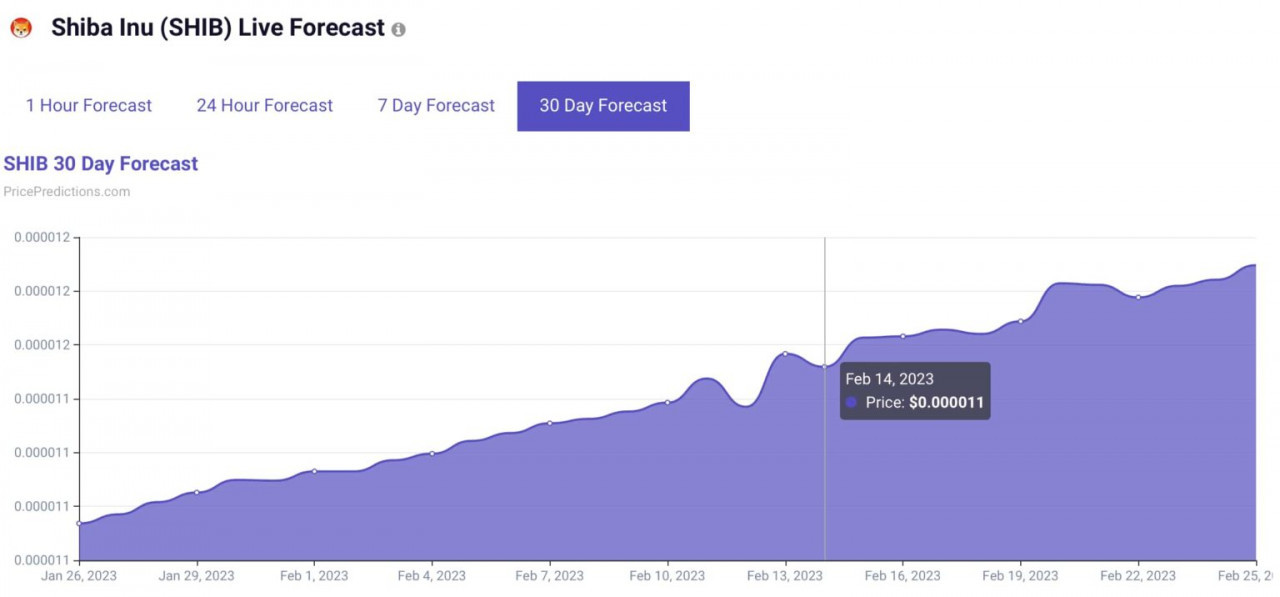Click the Feb 13 data point marker
Viewport: 1280px width, 597px height.
785,353
